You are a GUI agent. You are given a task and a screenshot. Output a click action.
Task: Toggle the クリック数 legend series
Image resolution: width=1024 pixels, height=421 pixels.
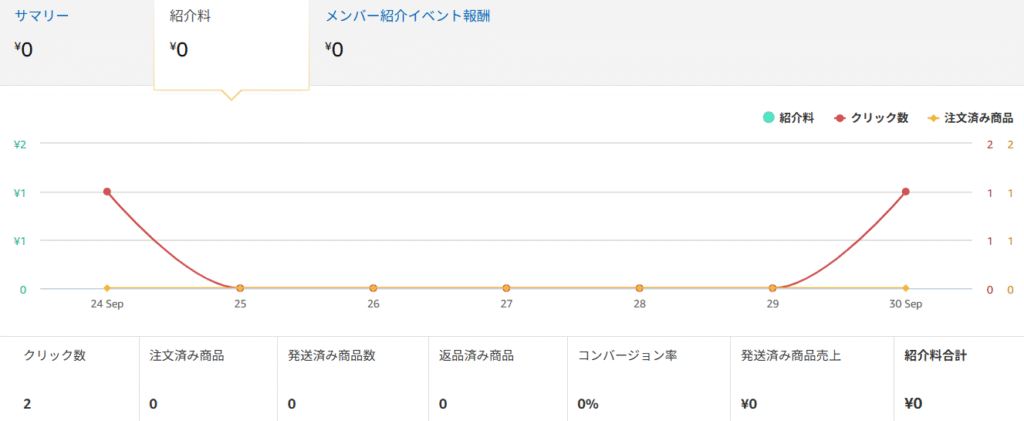[879, 118]
